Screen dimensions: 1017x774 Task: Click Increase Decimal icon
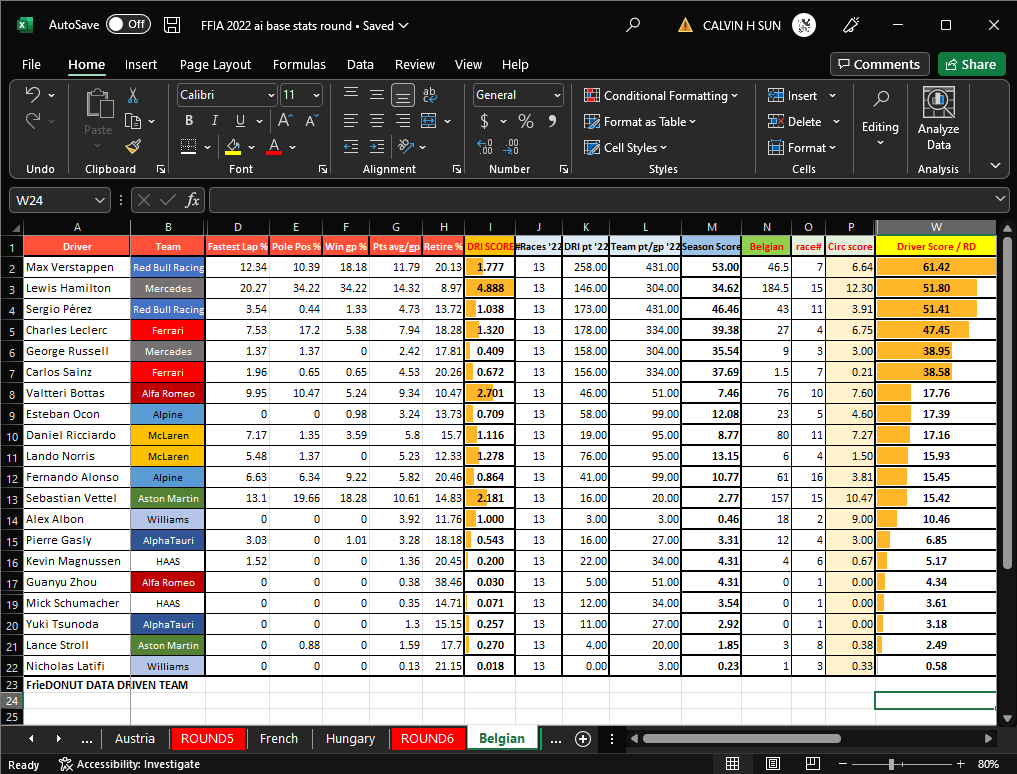(485, 147)
